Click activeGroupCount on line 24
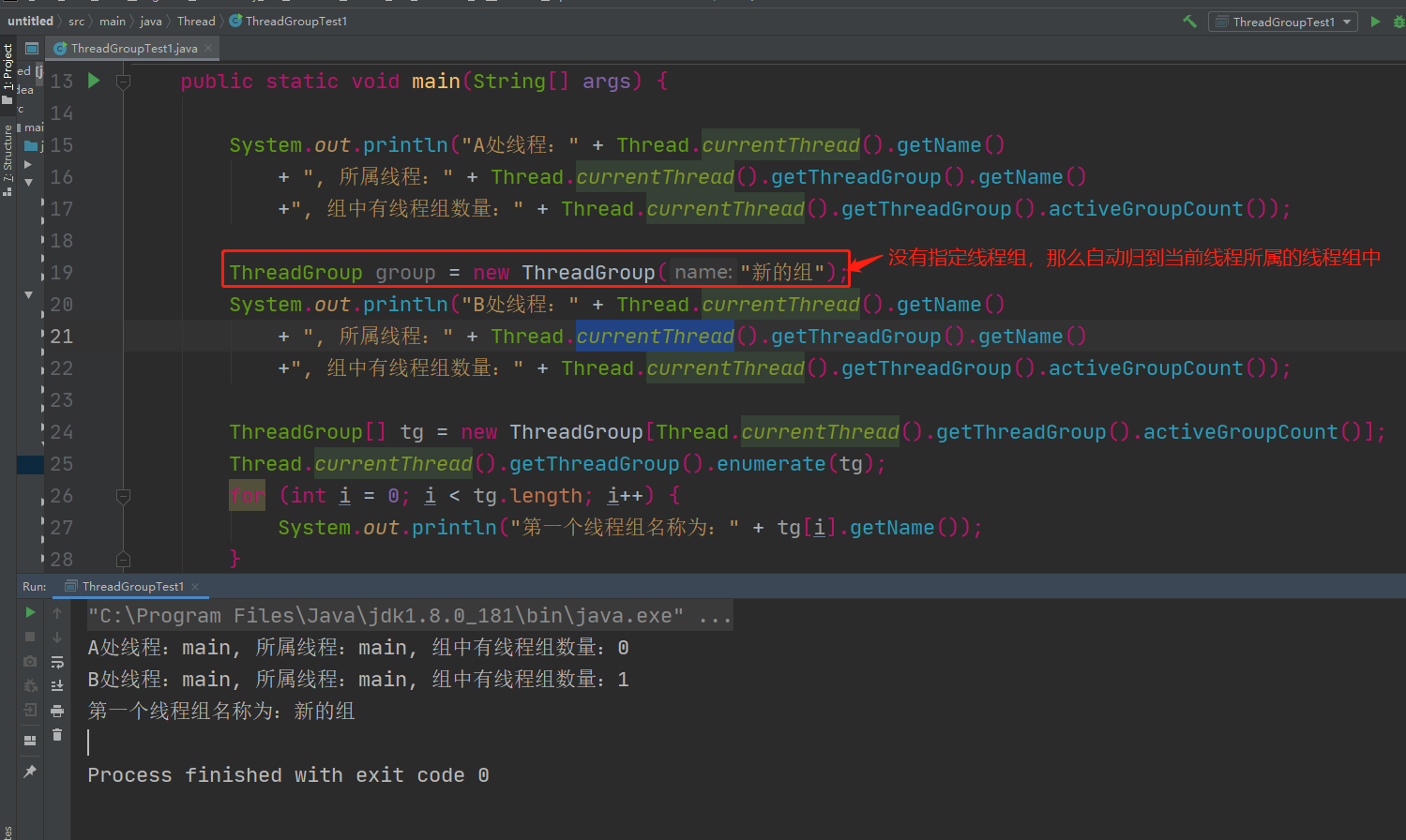The height and width of the screenshot is (840, 1406). pos(1240,432)
